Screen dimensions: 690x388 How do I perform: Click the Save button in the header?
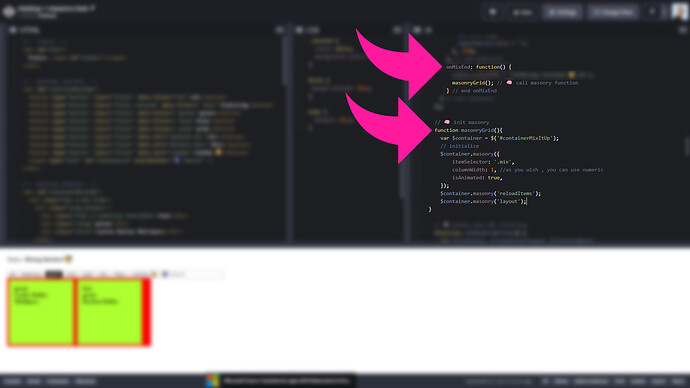coord(522,12)
